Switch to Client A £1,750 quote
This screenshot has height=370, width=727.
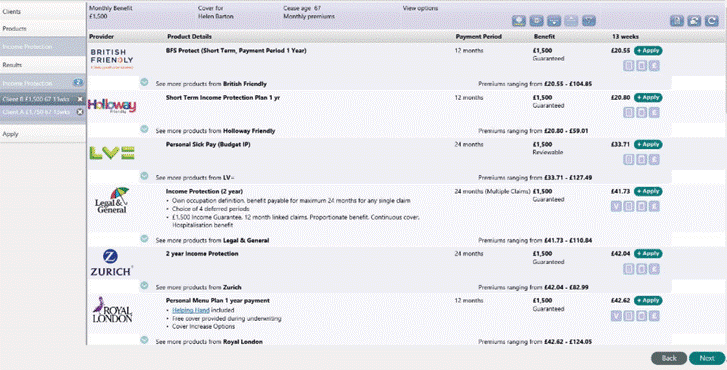[x=36, y=112]
